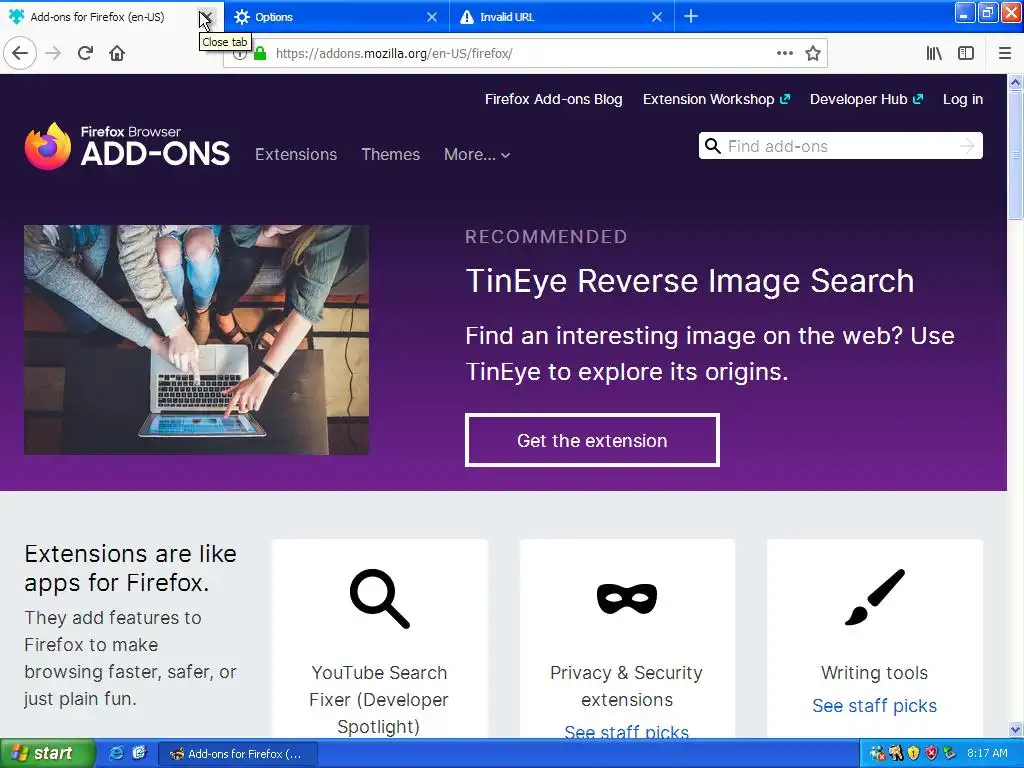
Task: Go back using the back arrow button
Action: pyautogui.click(x=20, y=53)
